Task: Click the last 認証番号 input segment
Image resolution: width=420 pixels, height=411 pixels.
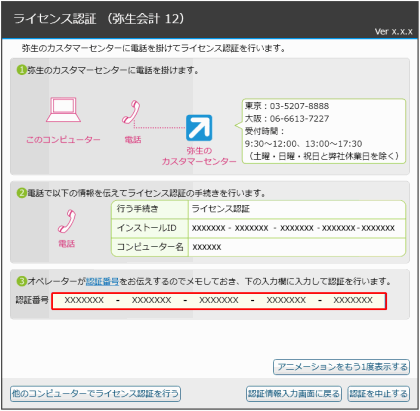Action: click(x=353, y=300)
